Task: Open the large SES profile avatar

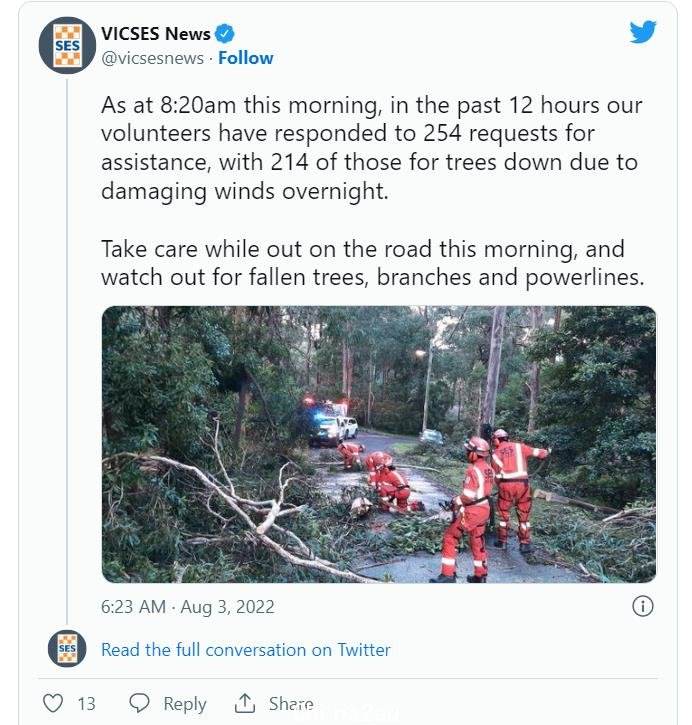Action: click(67, 45)
